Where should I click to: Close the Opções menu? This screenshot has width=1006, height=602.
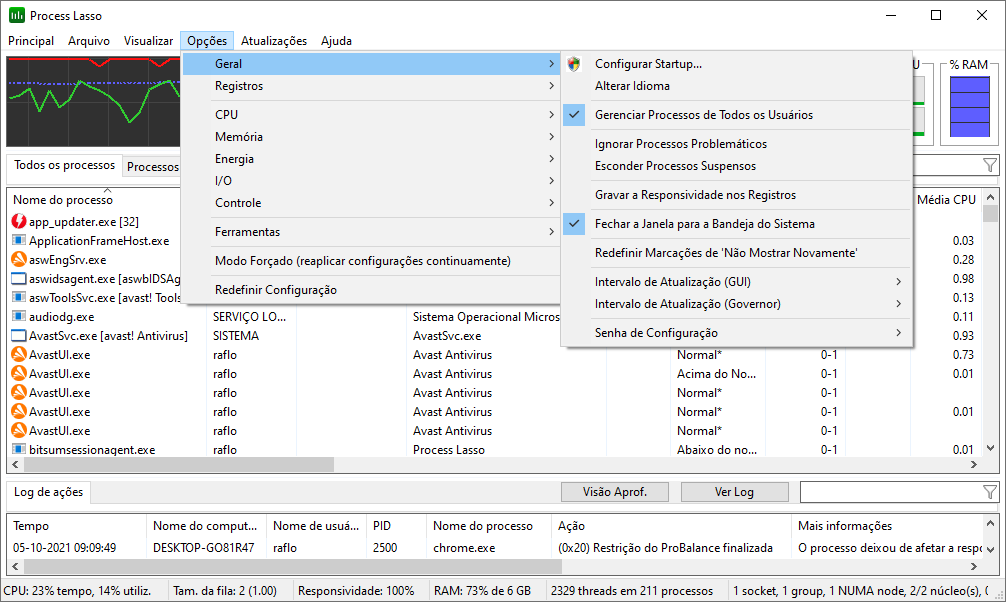pyautogui.click(x=207, y=41)
